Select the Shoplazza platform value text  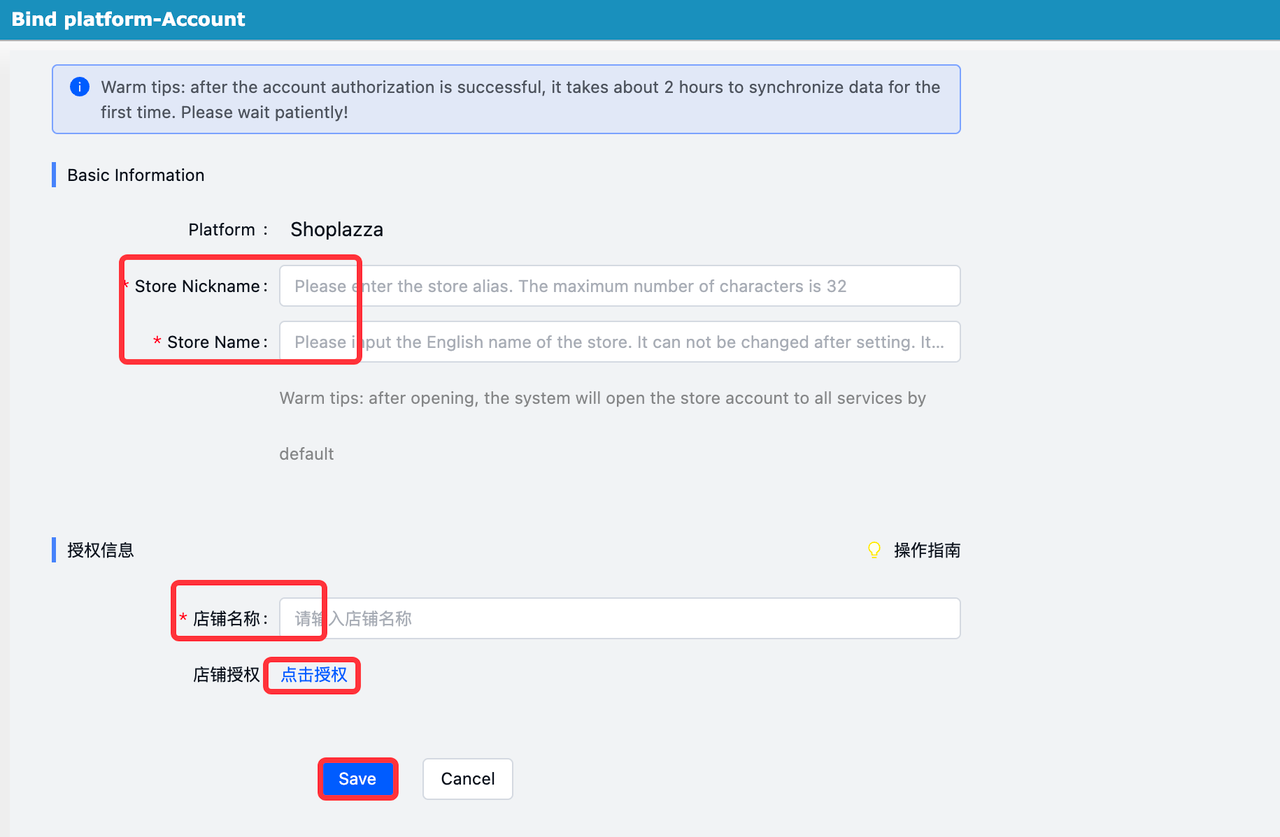pyautogui.click(x=337, y=230)
